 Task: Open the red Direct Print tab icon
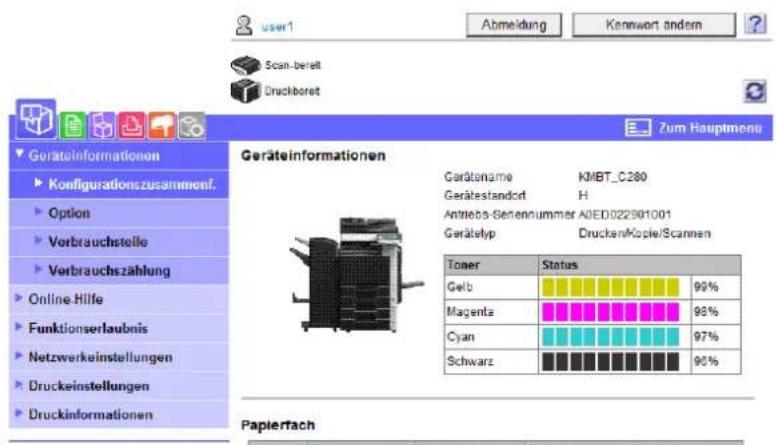tap(132, 125)
